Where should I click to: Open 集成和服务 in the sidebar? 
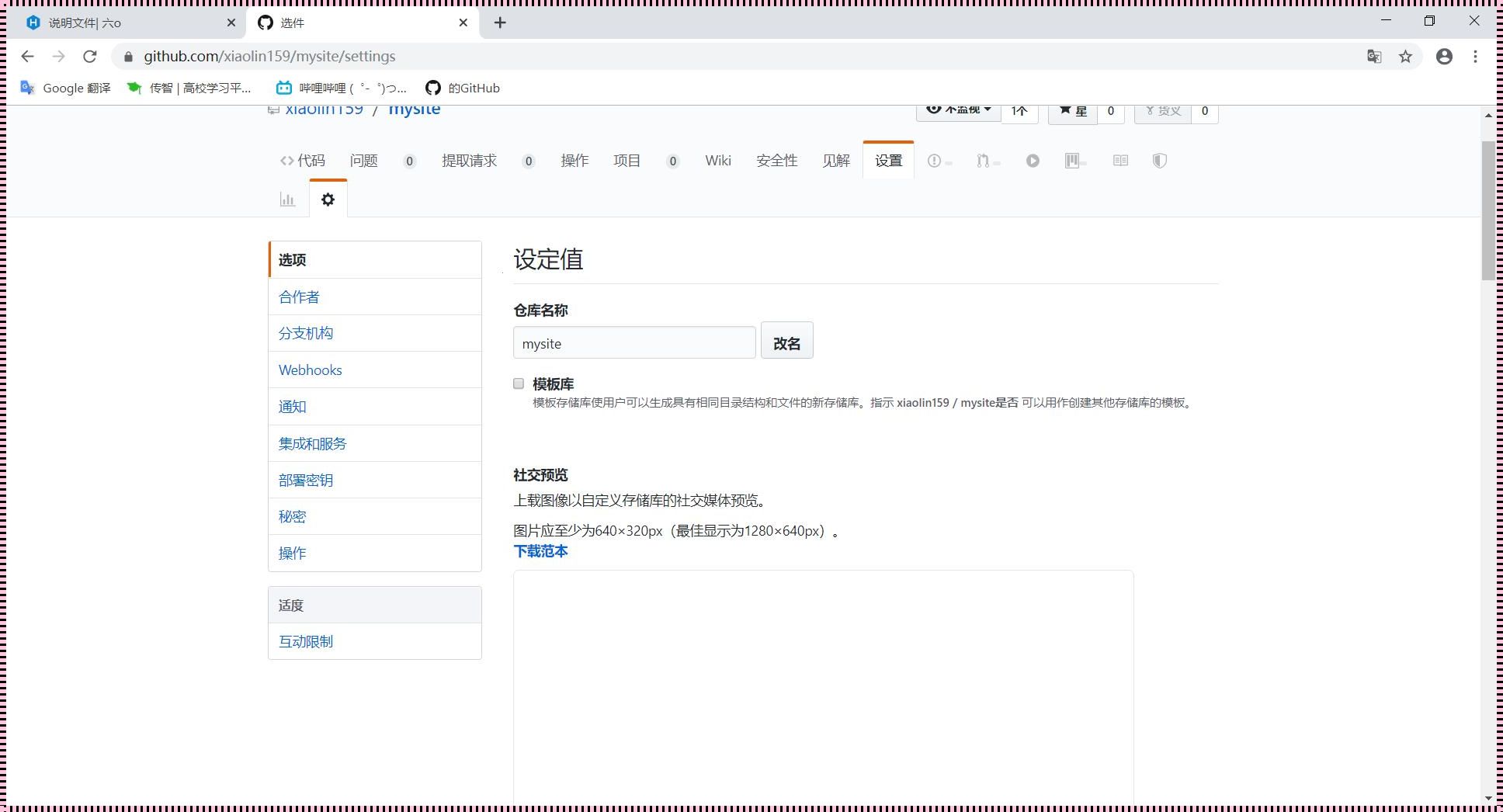click(x=375, y=443)
